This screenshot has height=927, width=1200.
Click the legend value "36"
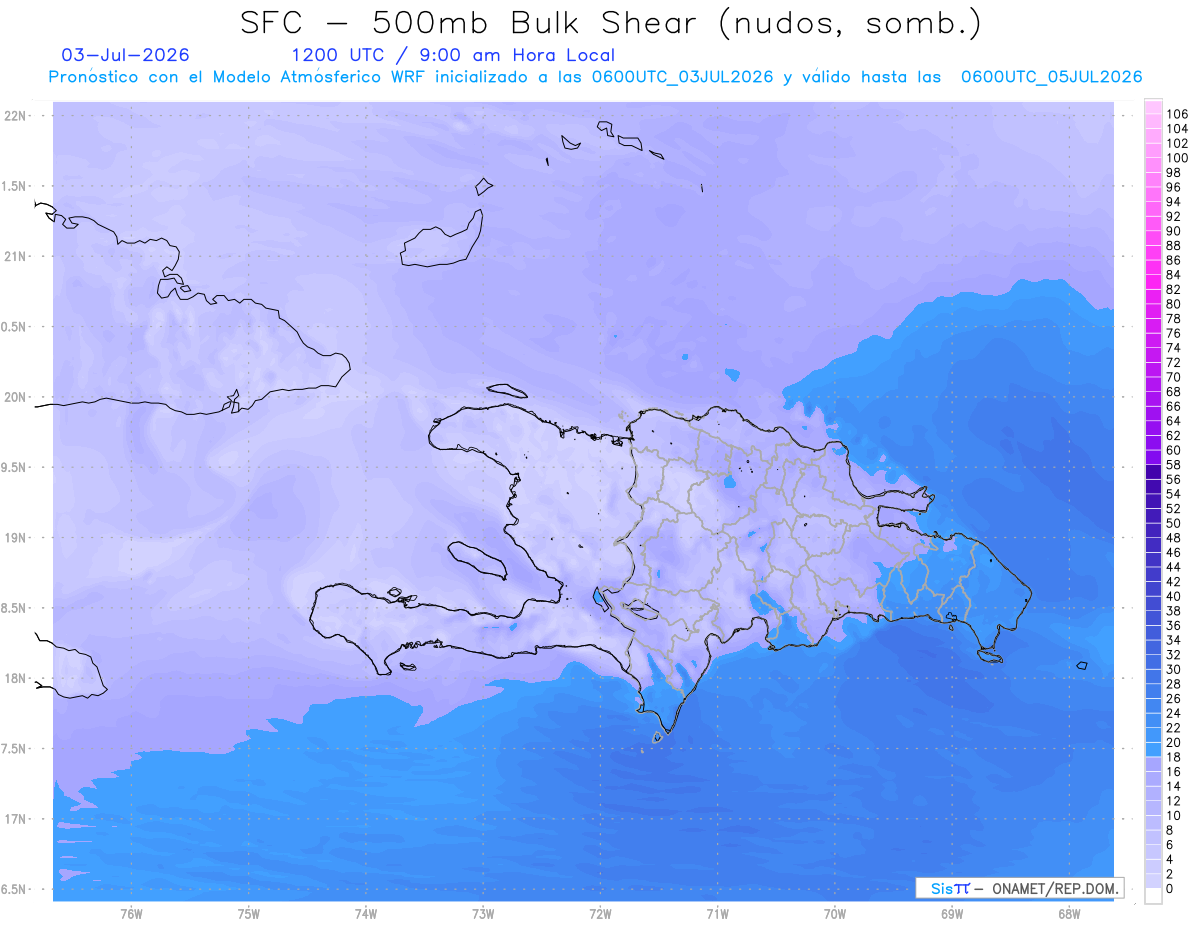click(x=1174, y=626)
